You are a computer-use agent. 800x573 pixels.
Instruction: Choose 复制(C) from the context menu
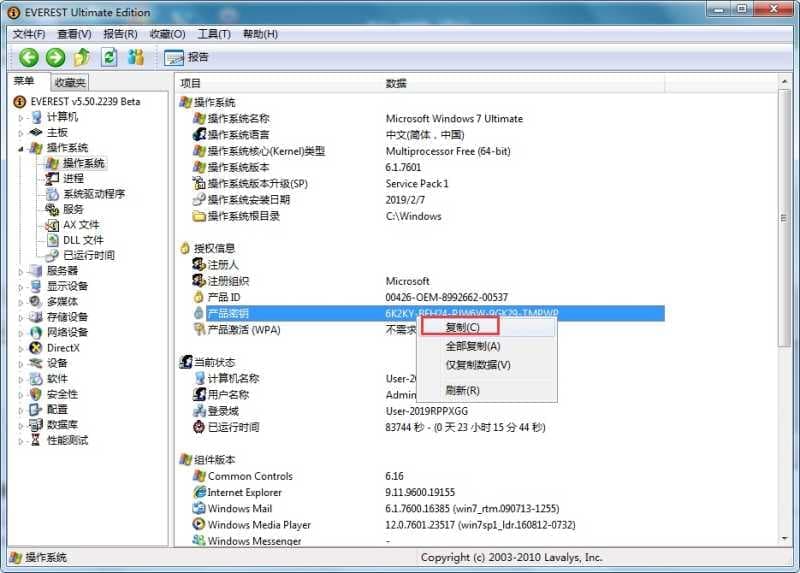coord(462,327)
